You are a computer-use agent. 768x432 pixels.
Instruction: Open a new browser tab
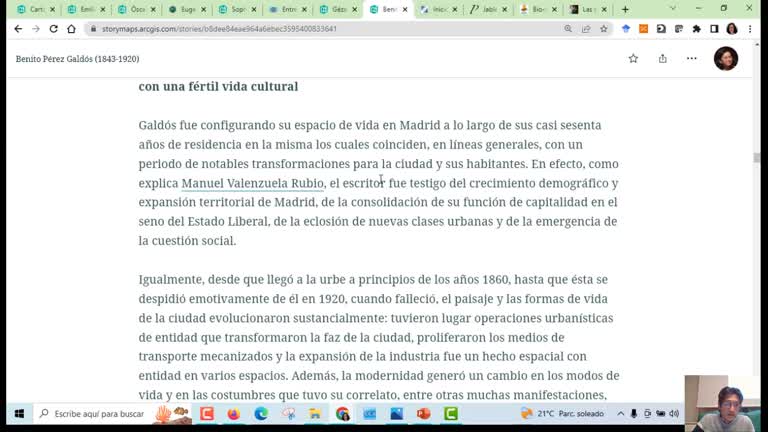(625, 9)
